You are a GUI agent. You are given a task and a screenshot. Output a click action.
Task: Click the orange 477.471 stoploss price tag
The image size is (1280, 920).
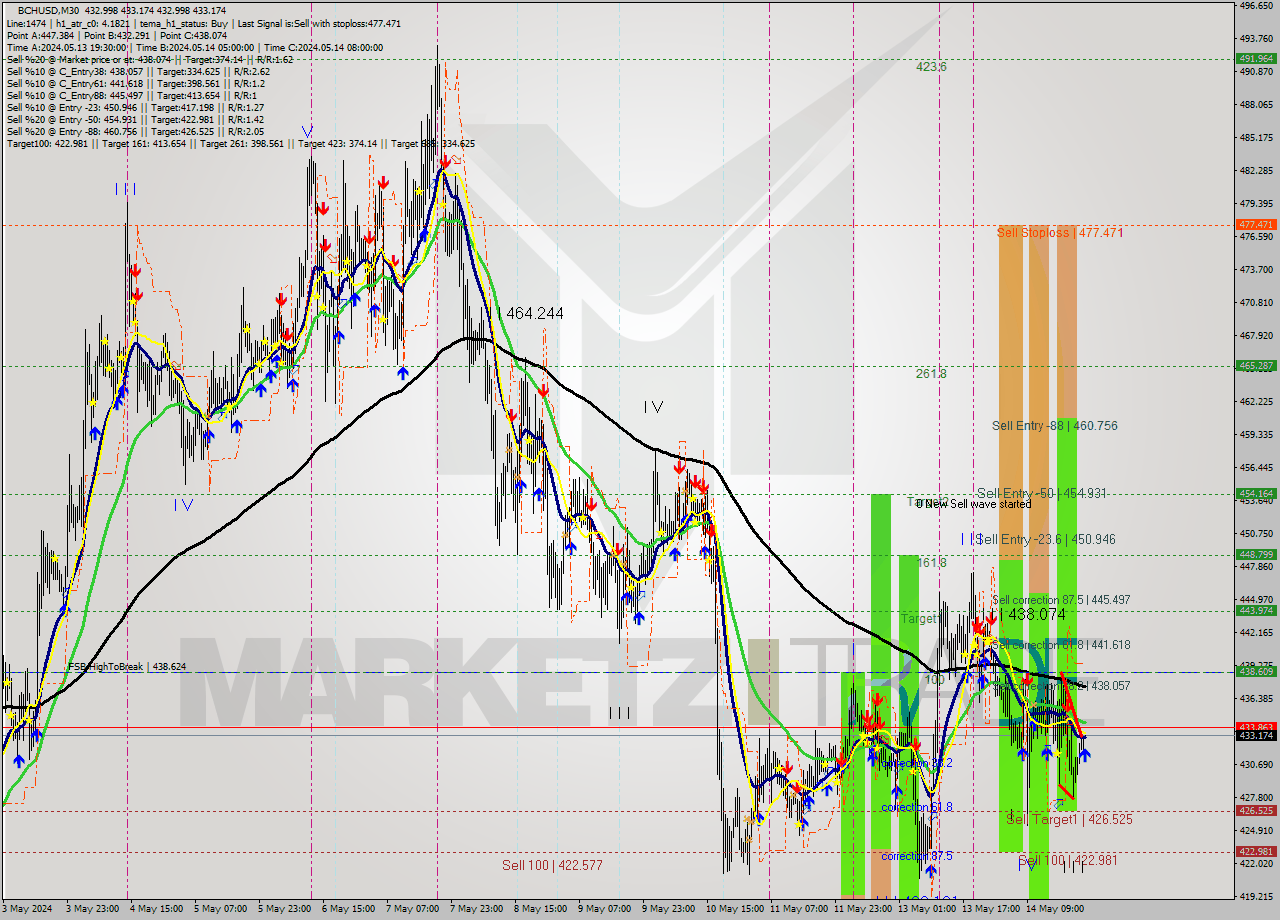point(1256,225)
